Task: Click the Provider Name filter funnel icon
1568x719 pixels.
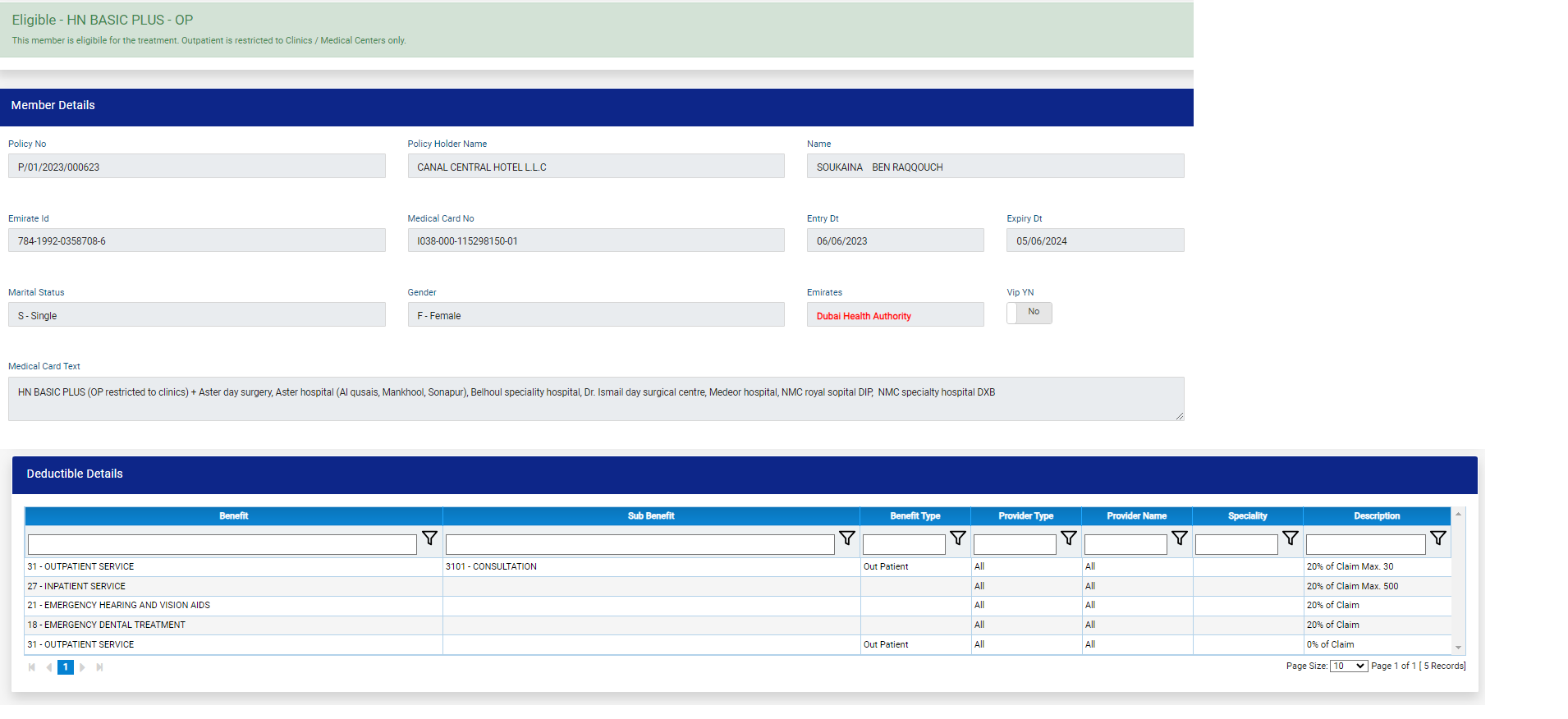Action: [1180, 538]
